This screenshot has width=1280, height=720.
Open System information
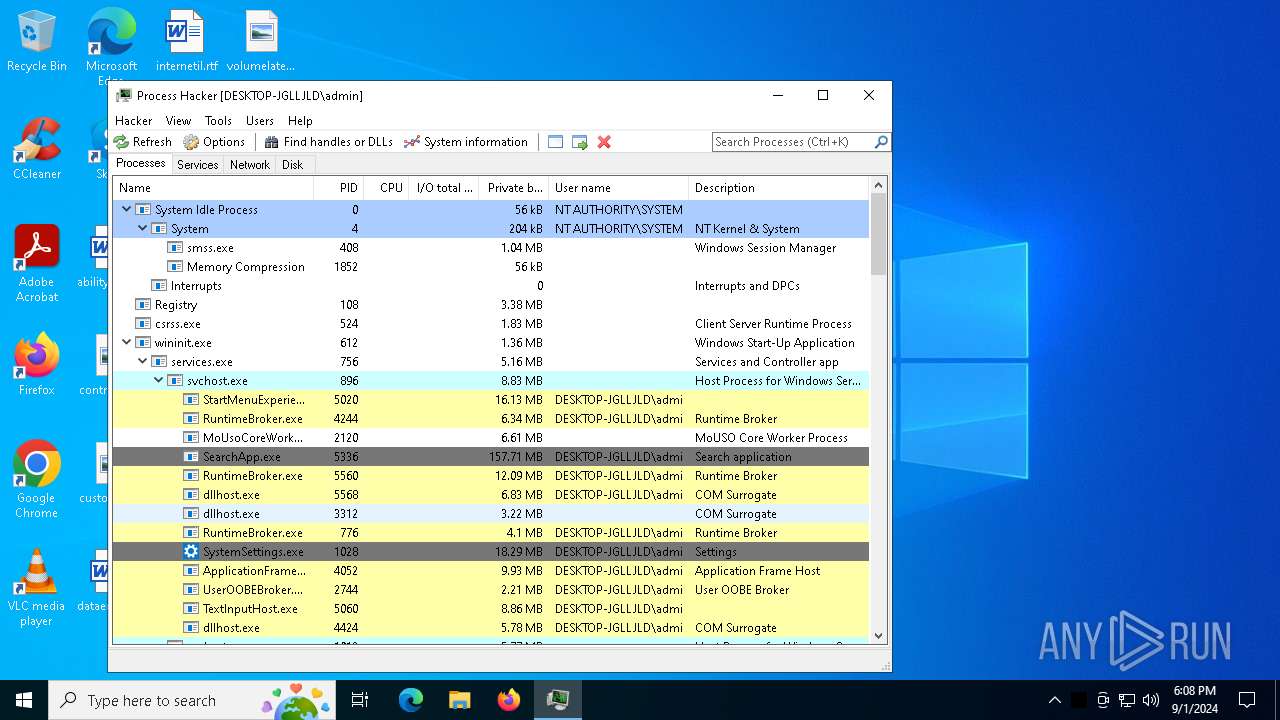(x=466, y=142)
